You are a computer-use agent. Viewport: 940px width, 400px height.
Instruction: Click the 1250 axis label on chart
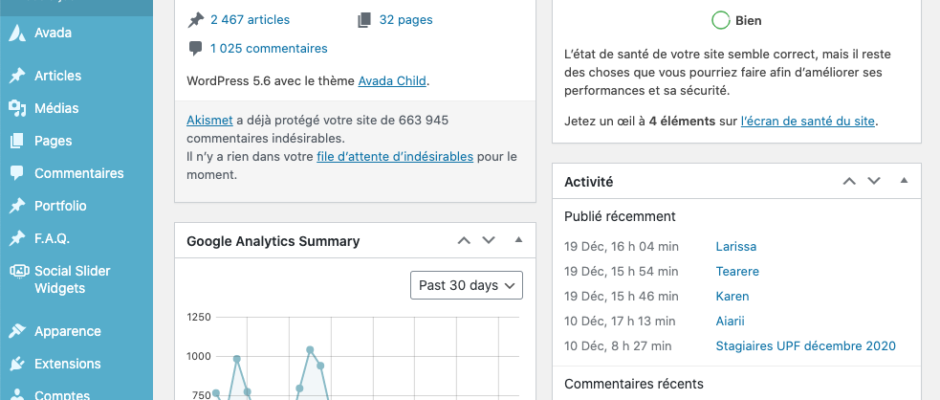[x=198, y=317]
